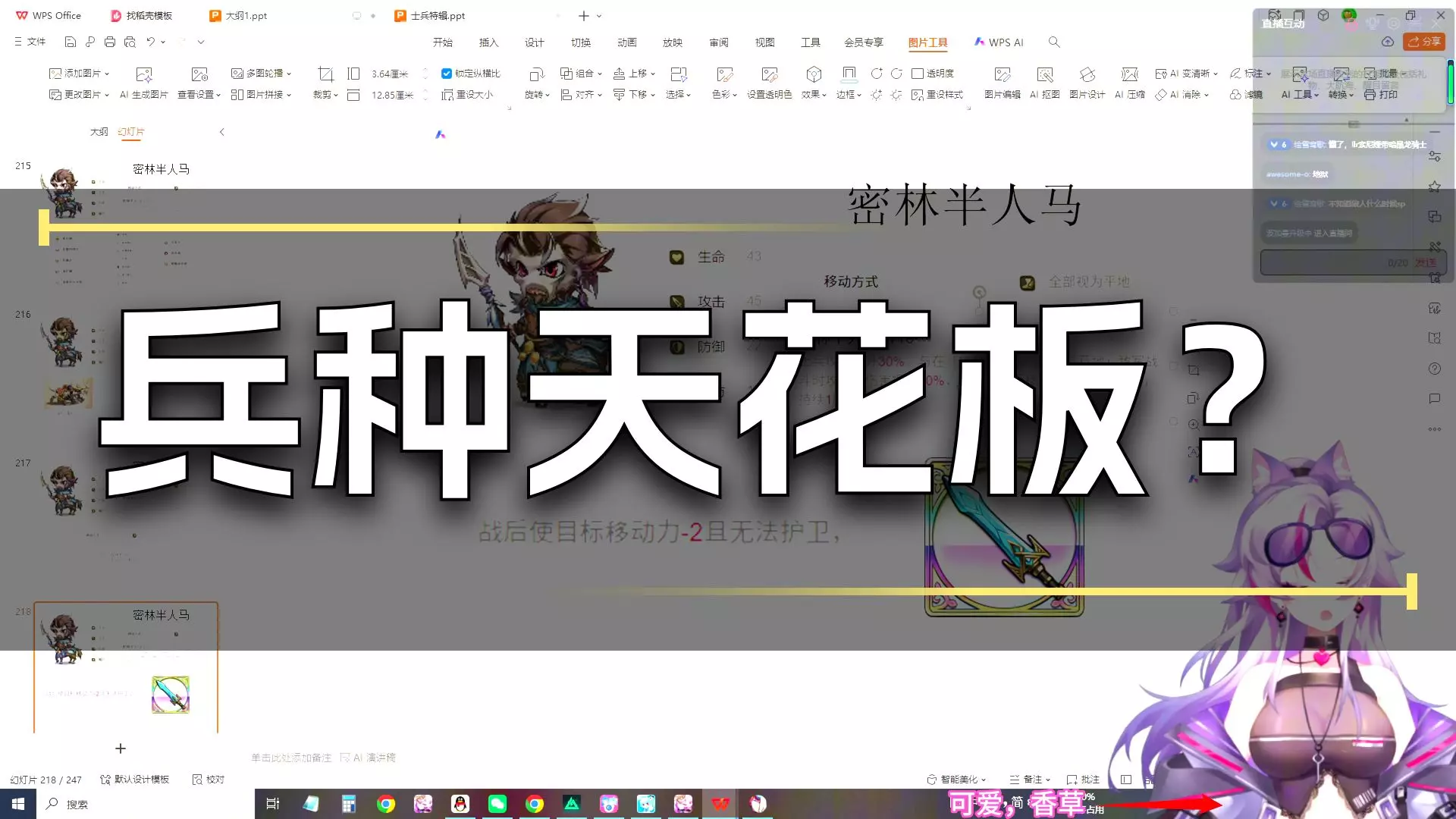The image size is (1456, 819).
Task: Select slide 216 thumbnail
Action: [x=126, y=372]
